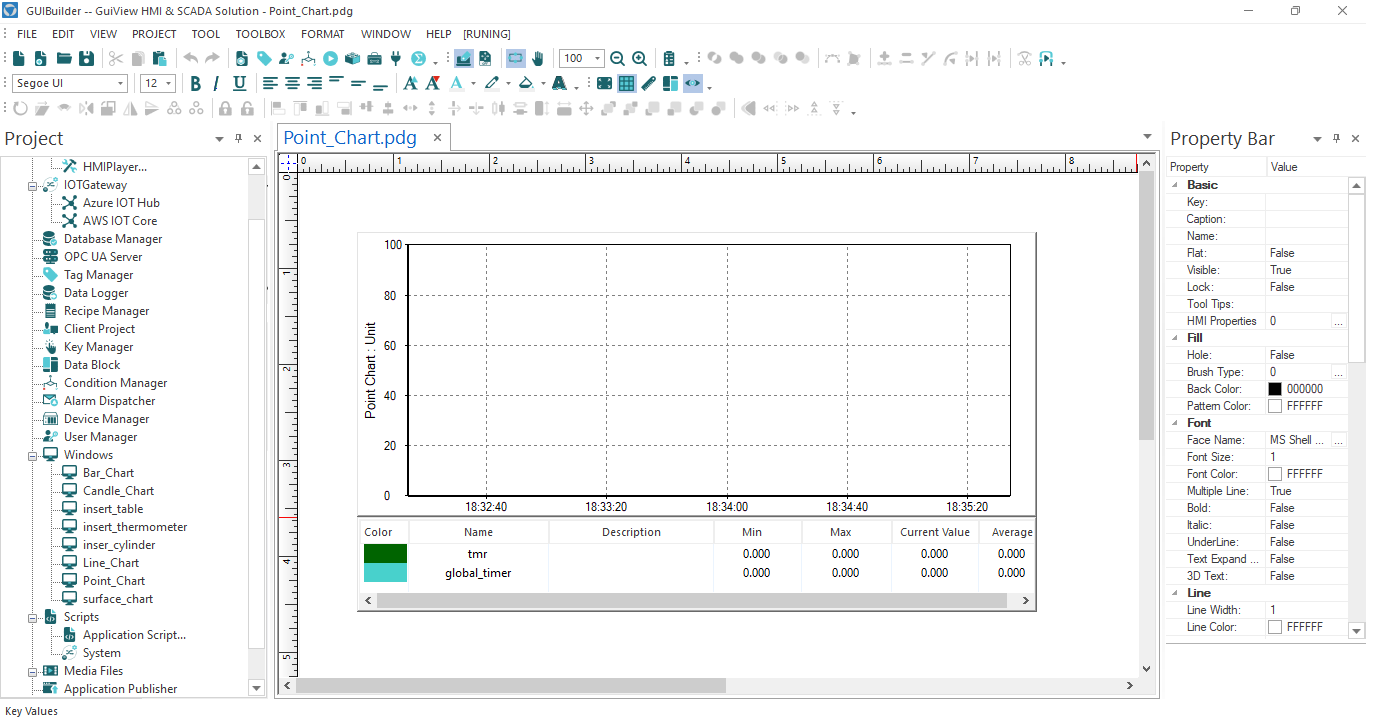The image size is (1378, 720).
Task: Click the Brush Type ellipsis button
Action: tap(1339, 372)
